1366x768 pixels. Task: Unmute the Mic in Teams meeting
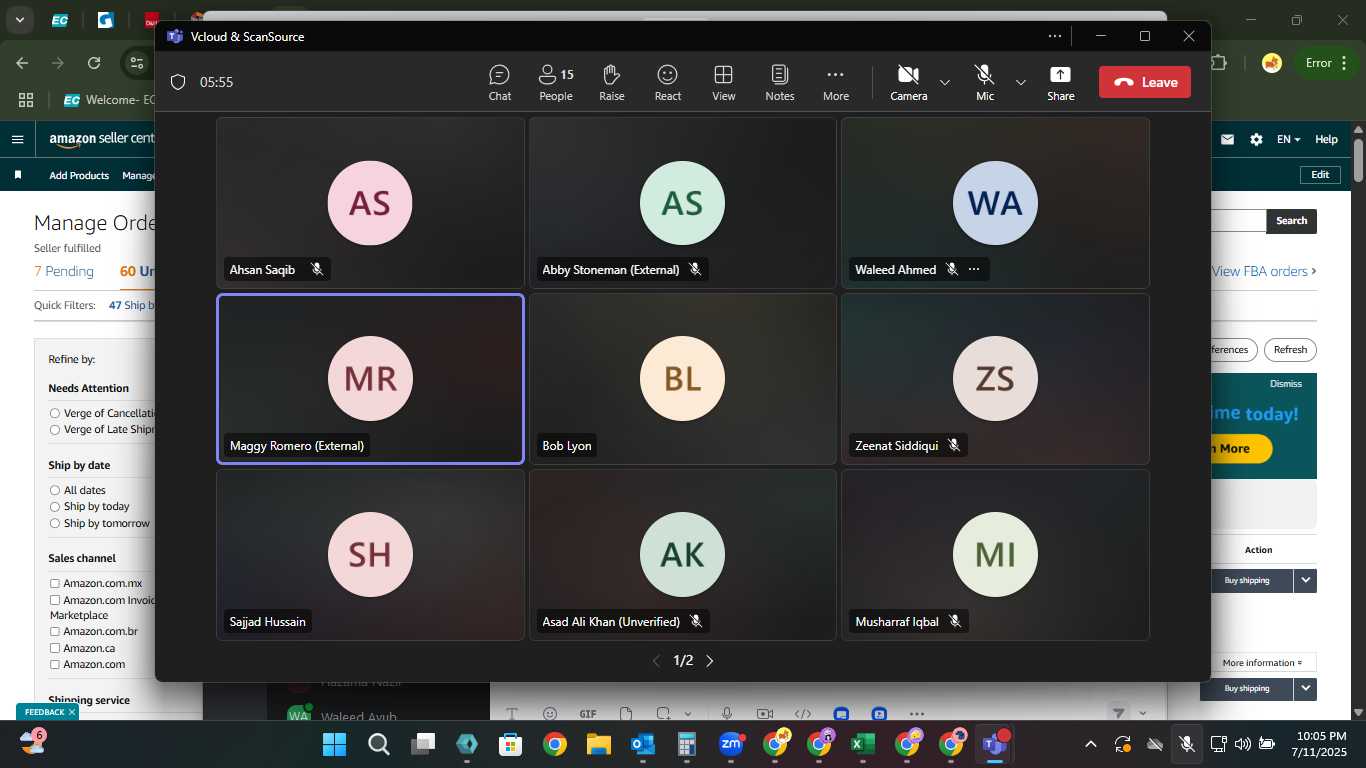pyautogui.click(x=985, y=82)
